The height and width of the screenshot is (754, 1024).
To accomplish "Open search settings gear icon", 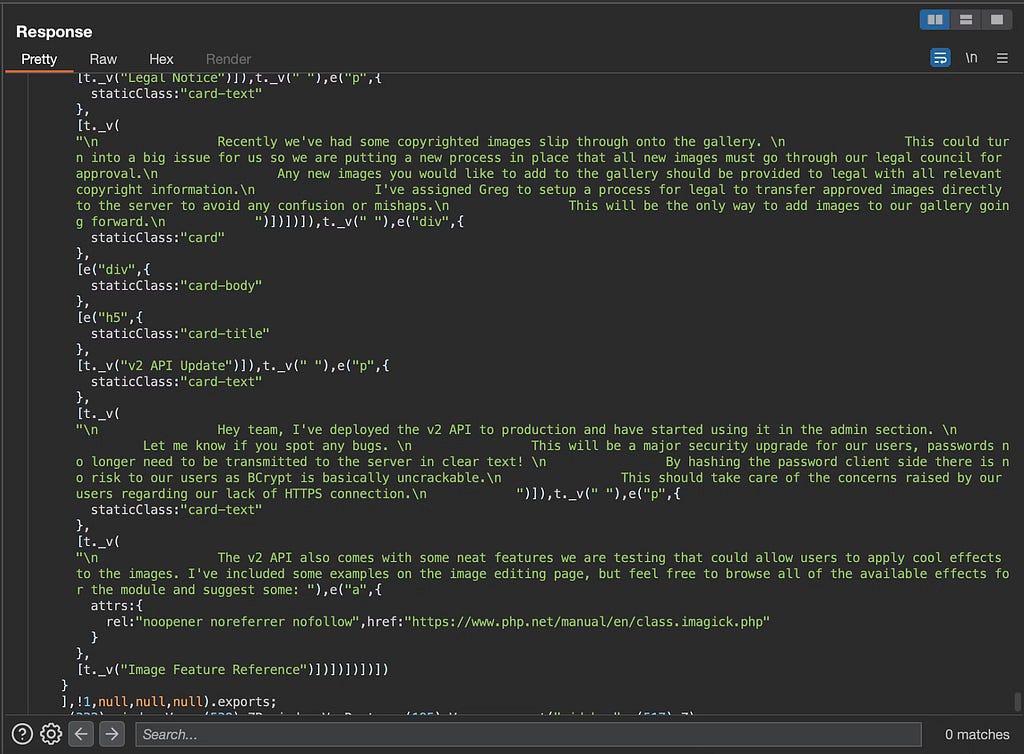I will (x=51, y=734).
